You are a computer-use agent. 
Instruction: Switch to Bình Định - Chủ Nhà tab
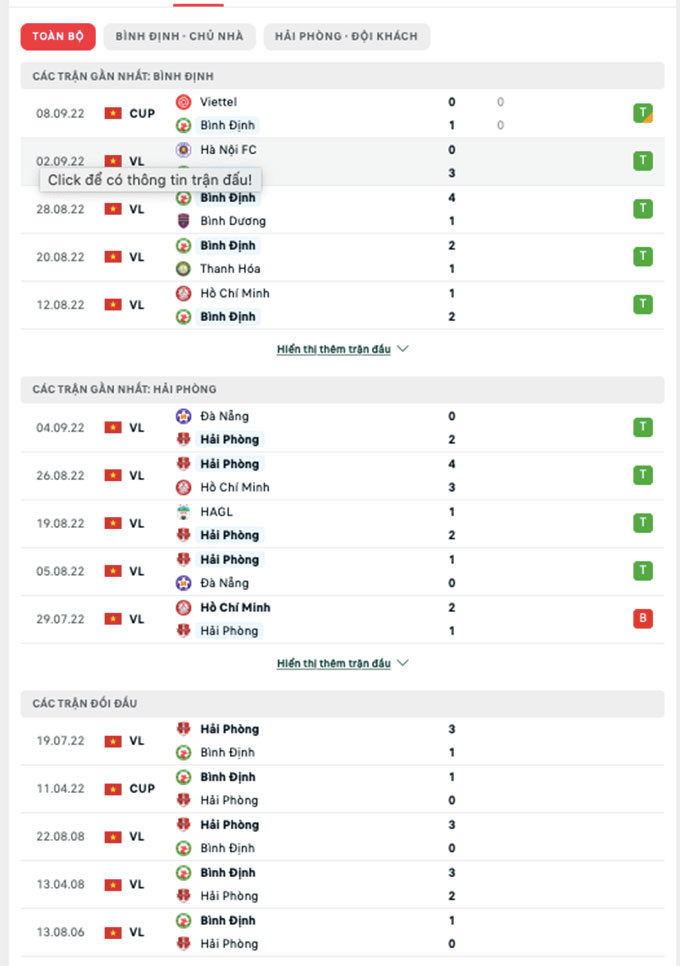click(179, 37)
